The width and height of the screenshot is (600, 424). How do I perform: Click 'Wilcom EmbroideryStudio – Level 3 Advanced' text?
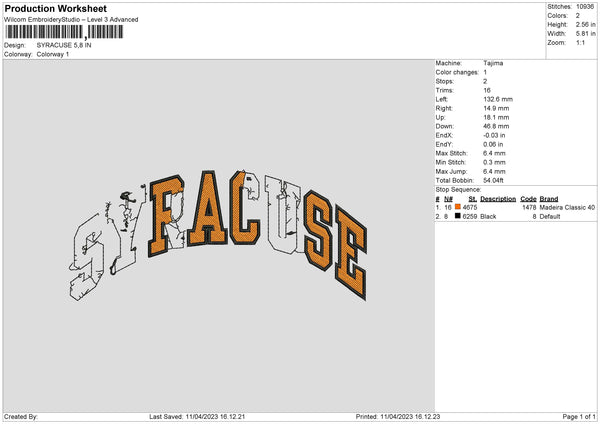click(x=71, y=20)
